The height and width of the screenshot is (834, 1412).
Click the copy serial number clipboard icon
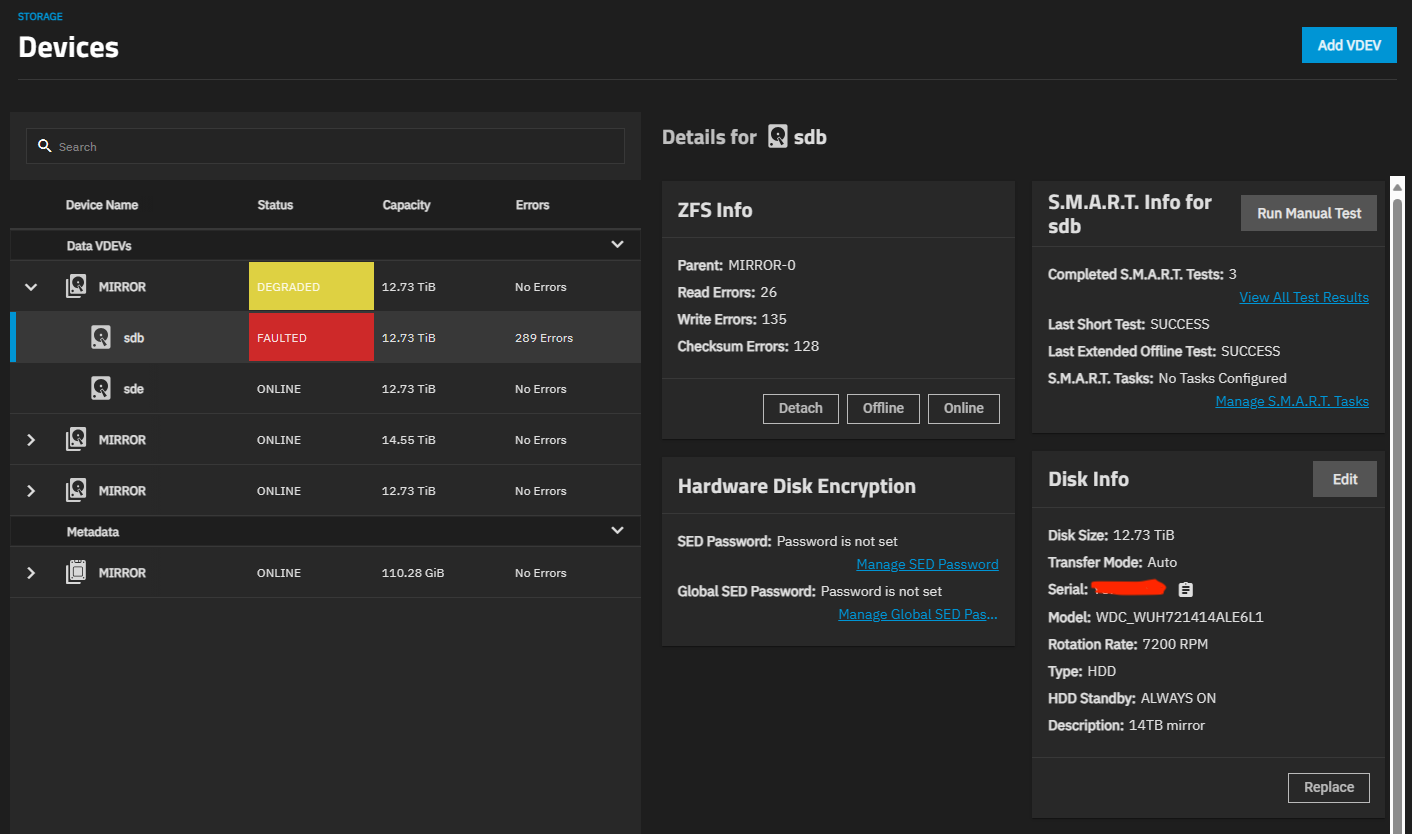[1186, 590]
